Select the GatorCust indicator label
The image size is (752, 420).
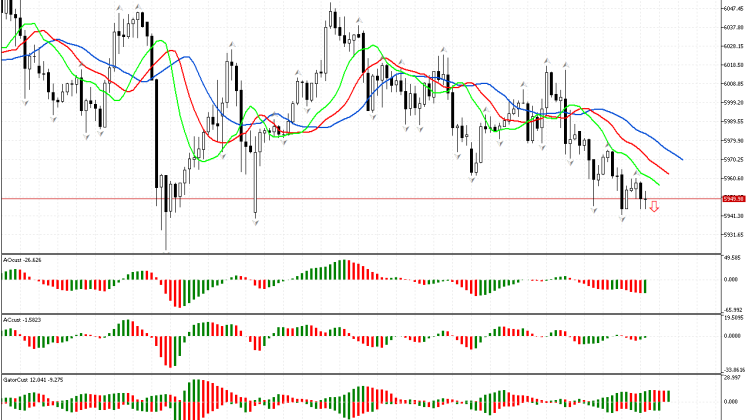click(27, 381)
